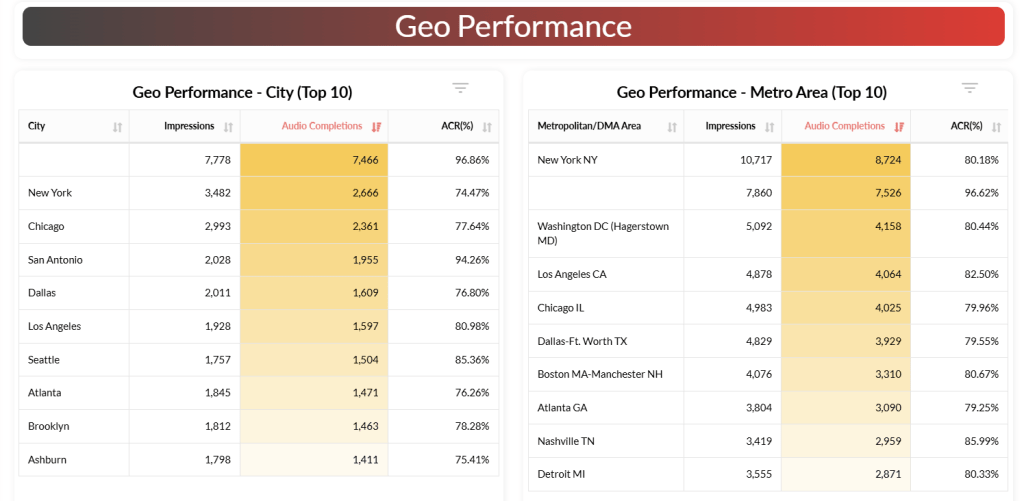Click sort icon on Metro table ACR(%)
Image resolution: width=1024 pixels, height=501 pixels.
click(996, 127)
